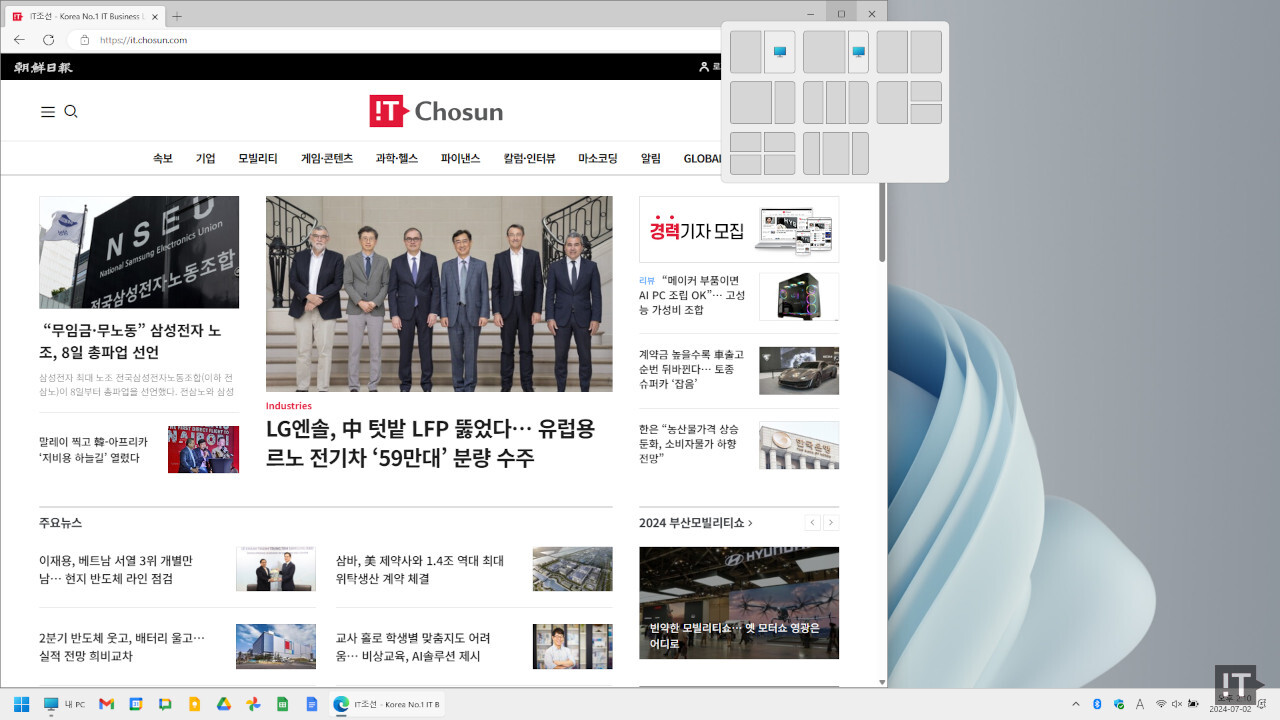Open headline about LG엔솔 LFP 수주
This screenshot has height=720, width=1280.
(x=431, y=443)
